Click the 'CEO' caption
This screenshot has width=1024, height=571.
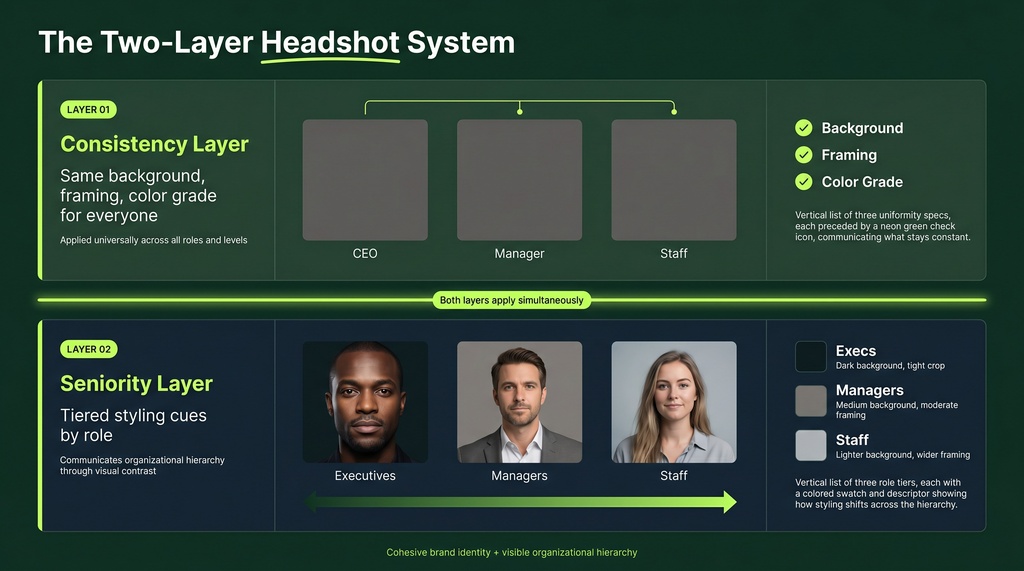365,253
